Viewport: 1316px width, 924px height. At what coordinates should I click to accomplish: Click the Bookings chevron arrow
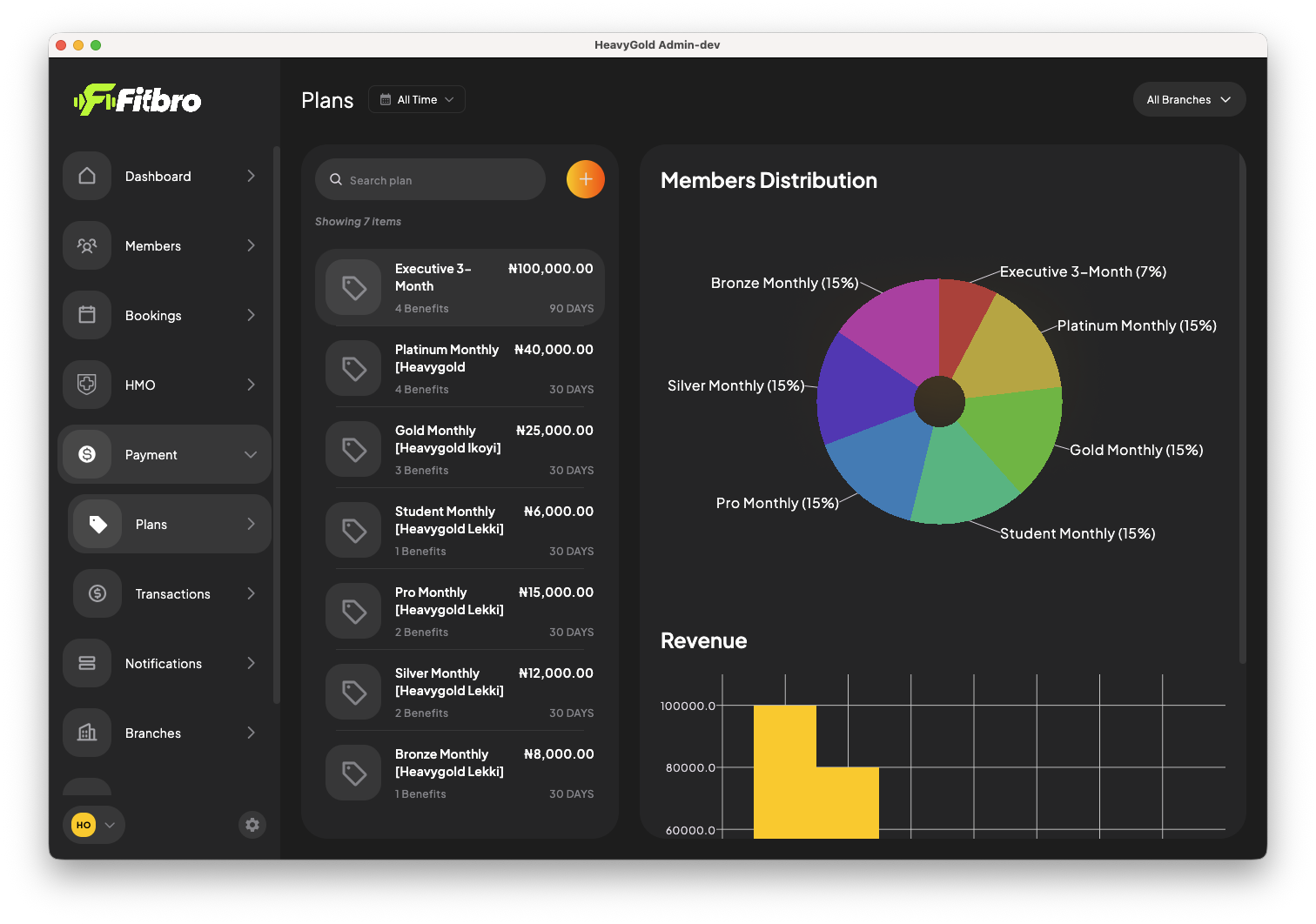(251, 315)
